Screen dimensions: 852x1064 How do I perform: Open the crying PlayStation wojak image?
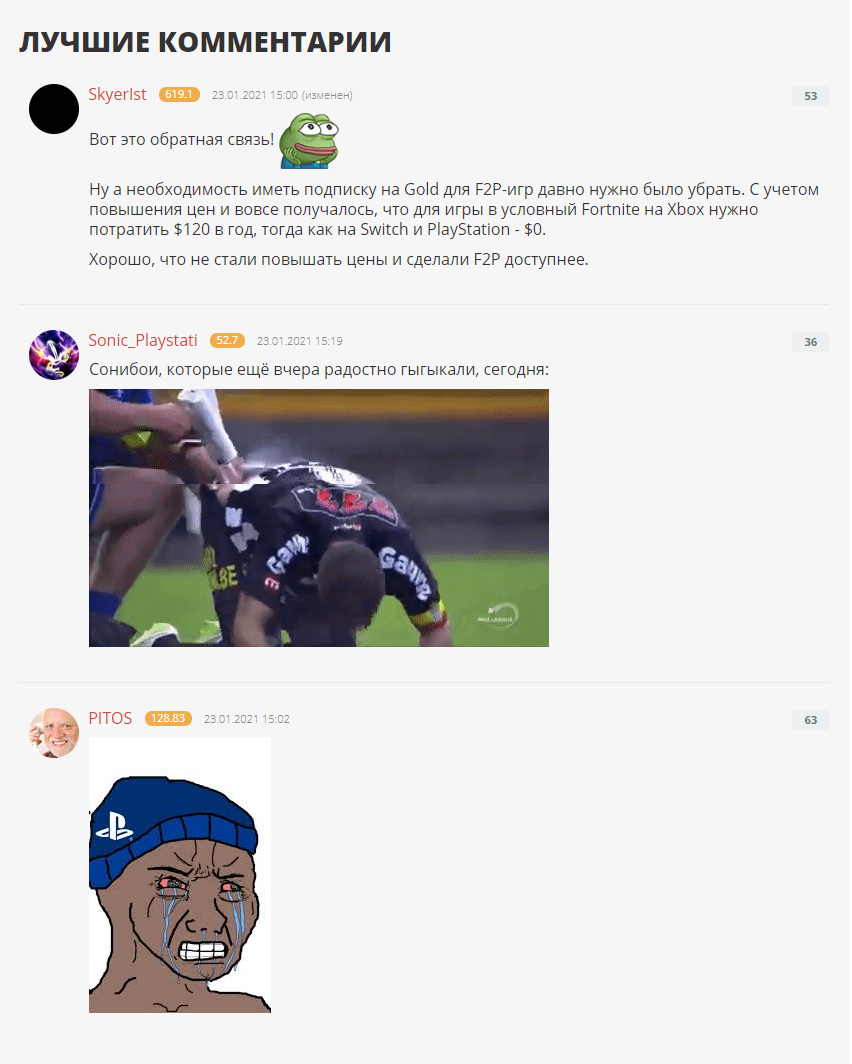pos(180,875)
